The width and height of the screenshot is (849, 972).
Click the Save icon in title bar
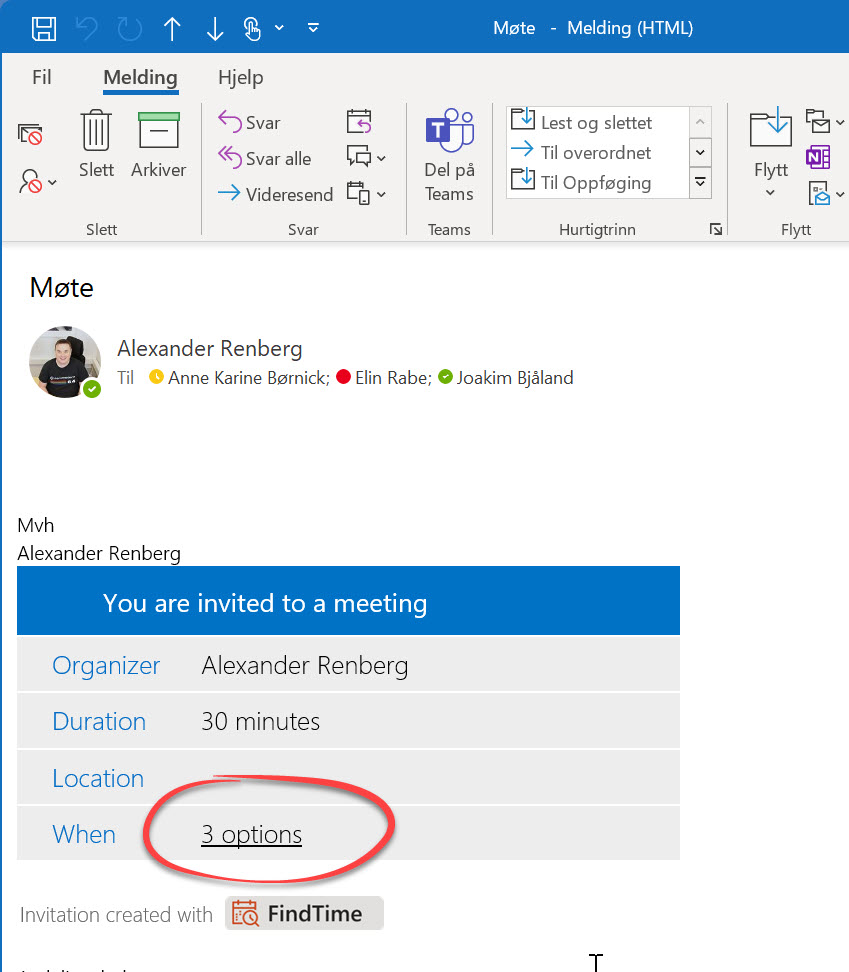[43, 27]
